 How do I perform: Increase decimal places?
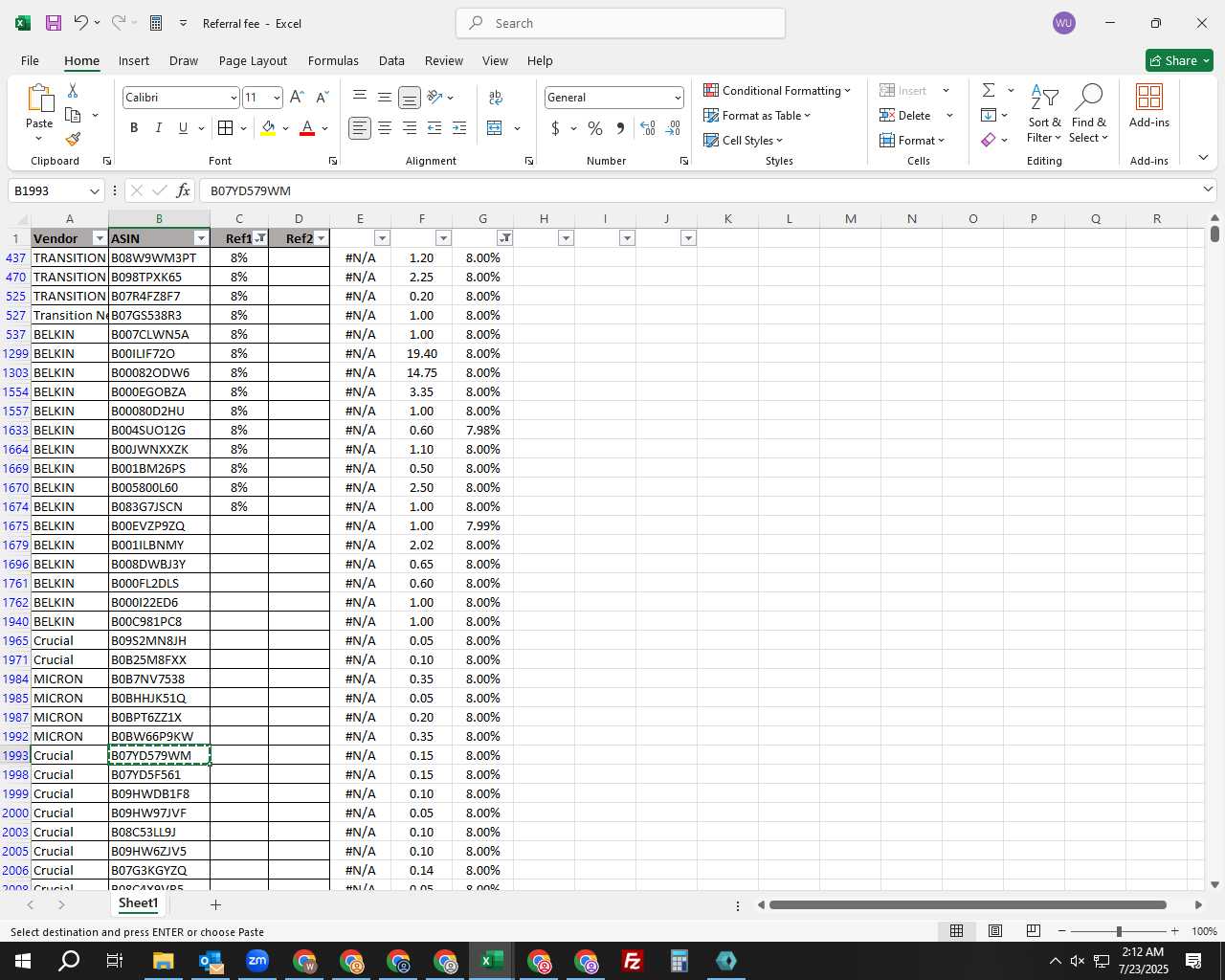648,128
